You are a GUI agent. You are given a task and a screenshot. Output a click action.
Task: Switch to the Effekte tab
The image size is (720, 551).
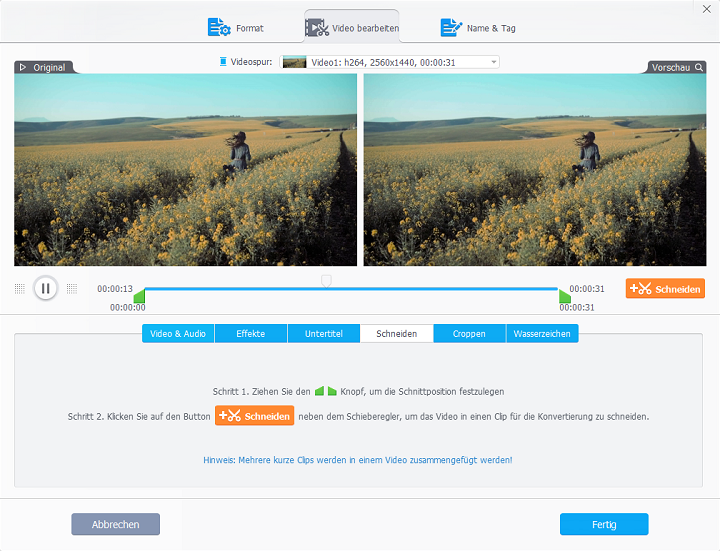pos(251,334)
